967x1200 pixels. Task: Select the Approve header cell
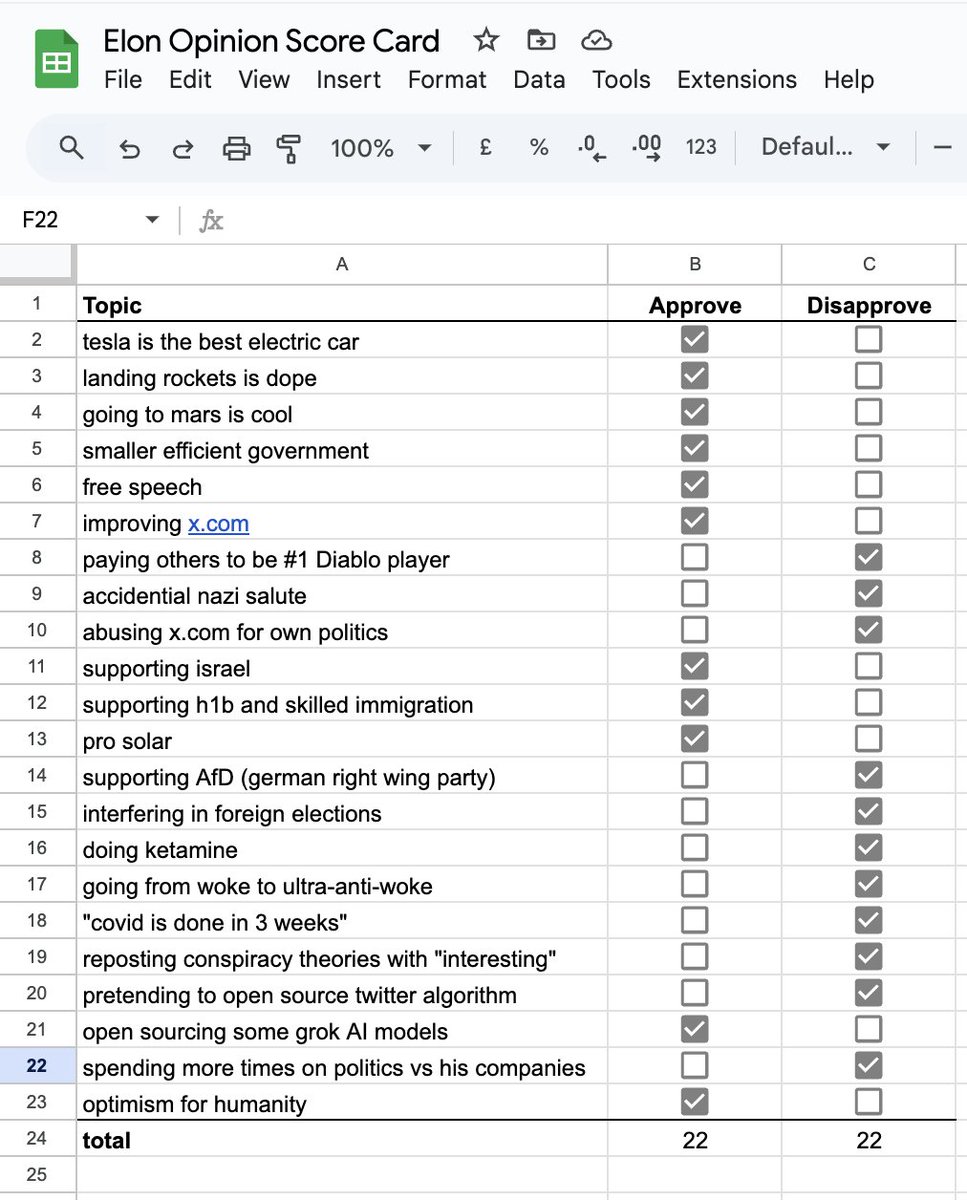click(695, 305)
